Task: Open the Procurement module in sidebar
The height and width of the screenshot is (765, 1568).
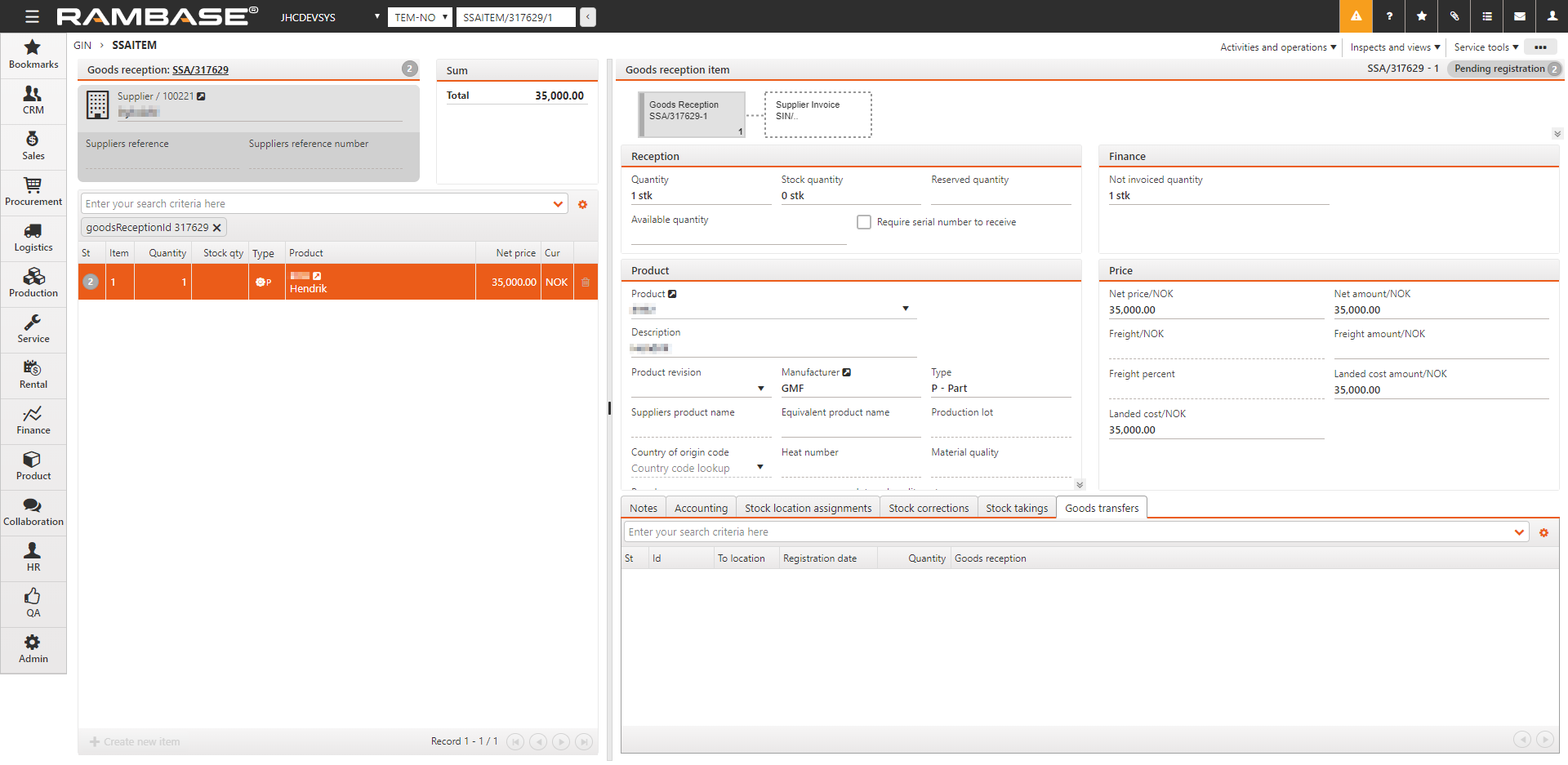Action: (33, 192)
